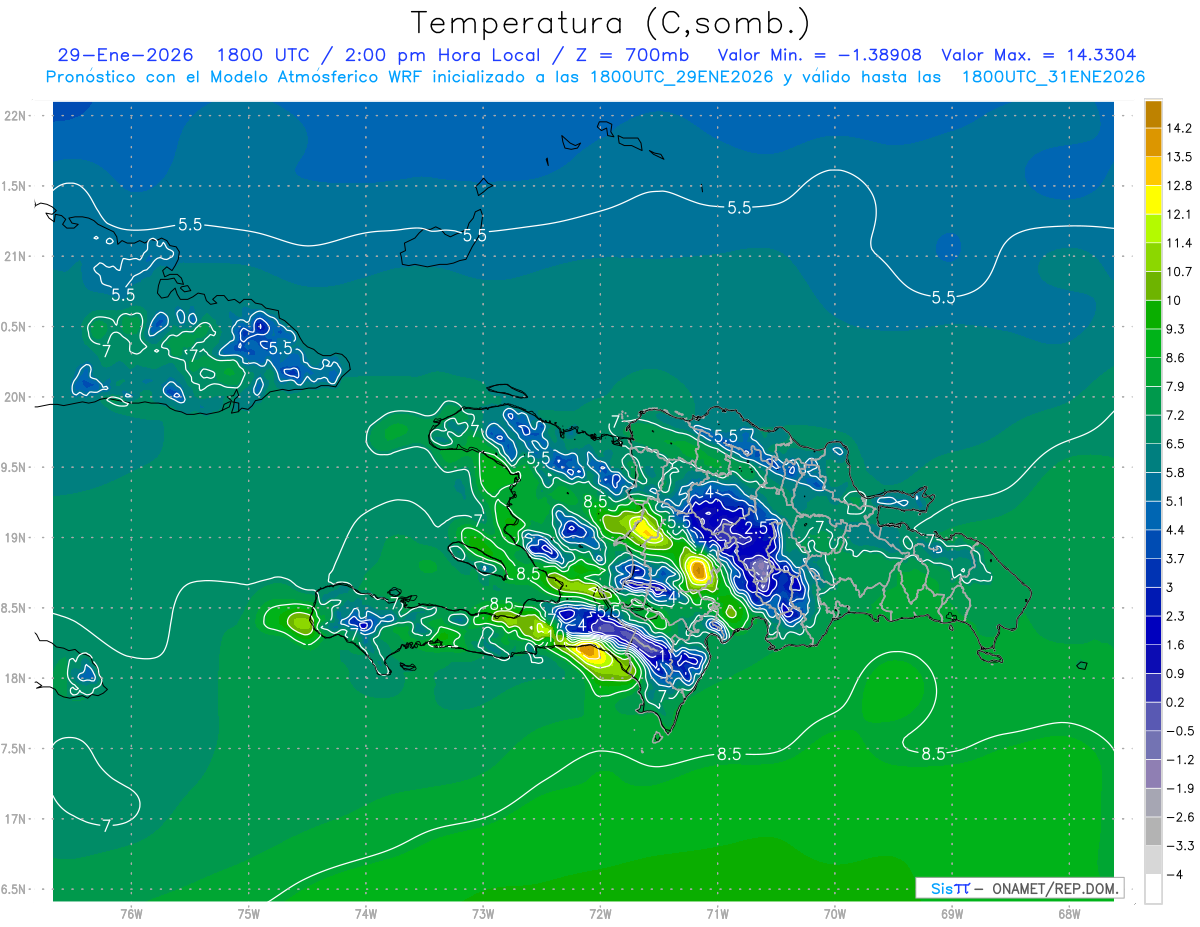Click the '74W' longitude axis label

click(x=366, y=914)
